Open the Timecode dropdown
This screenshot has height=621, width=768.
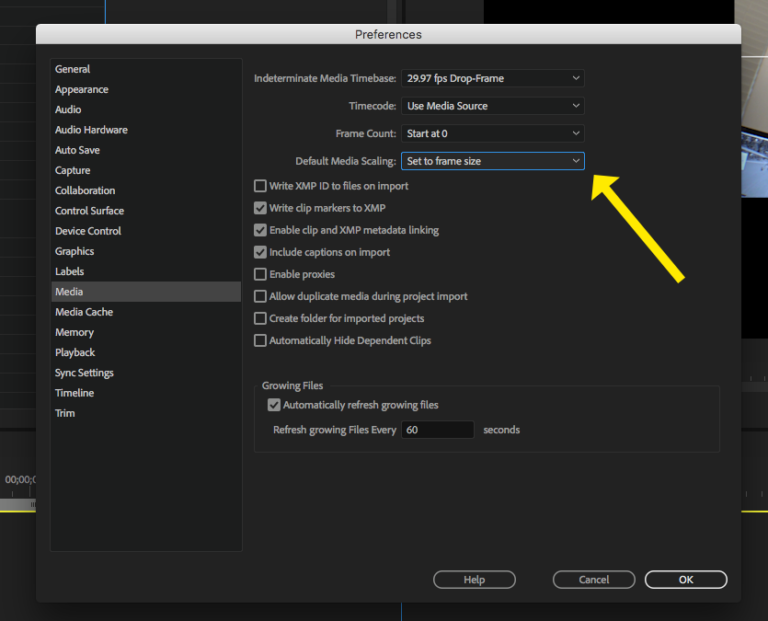coord(493,106)
